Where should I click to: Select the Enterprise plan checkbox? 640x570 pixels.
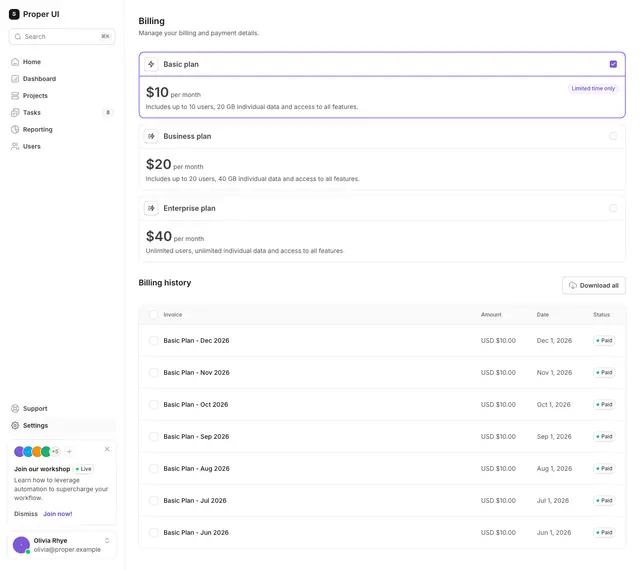(613, 208)
